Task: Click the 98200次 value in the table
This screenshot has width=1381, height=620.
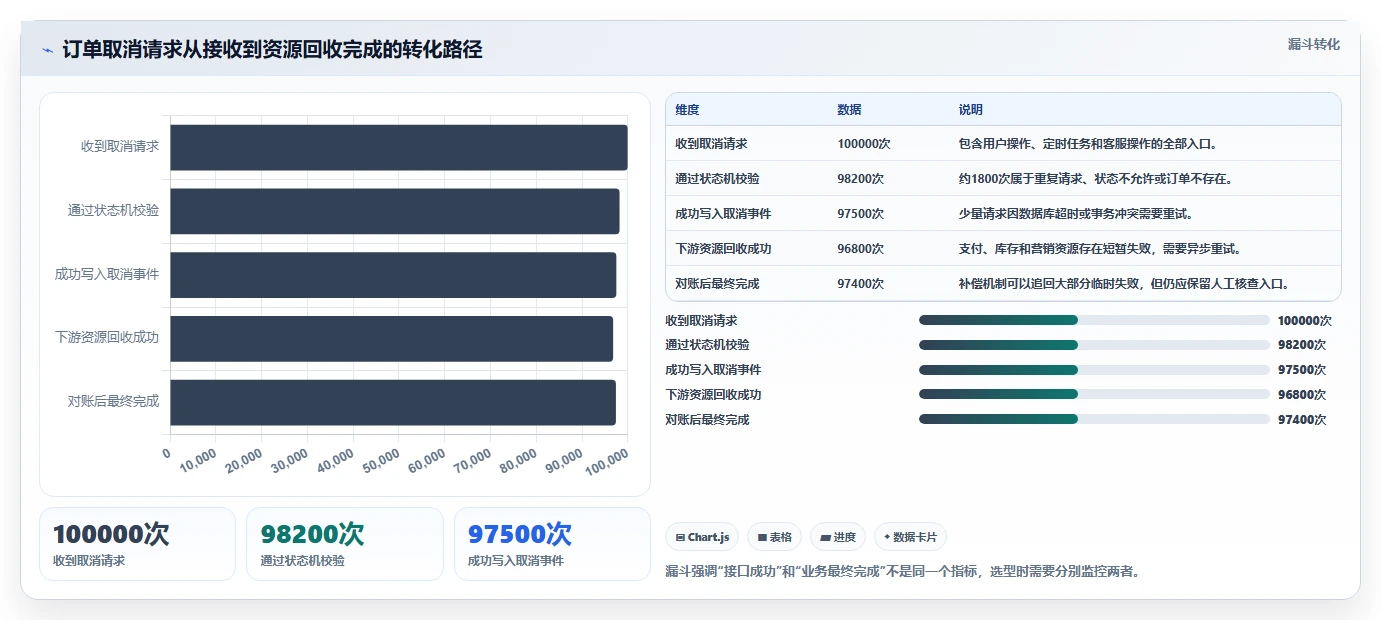Action: coord(861,179)
